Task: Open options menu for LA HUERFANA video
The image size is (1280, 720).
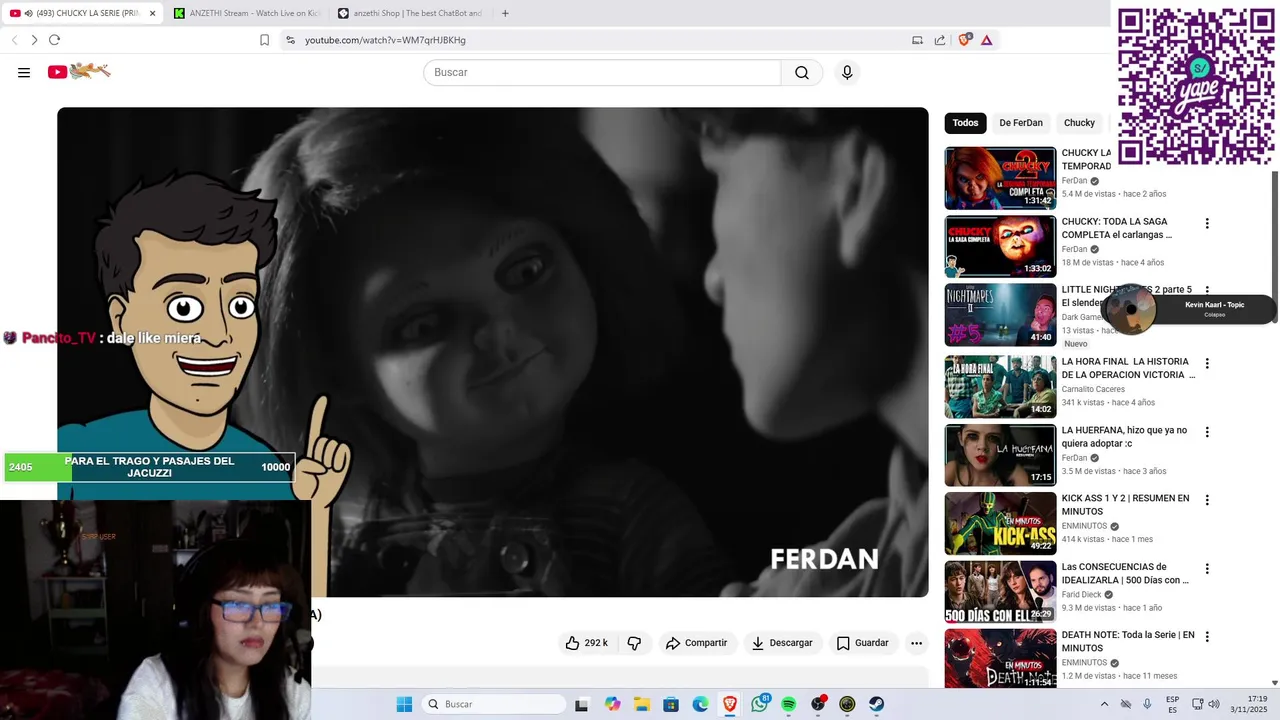Action: coord(1207,432)
